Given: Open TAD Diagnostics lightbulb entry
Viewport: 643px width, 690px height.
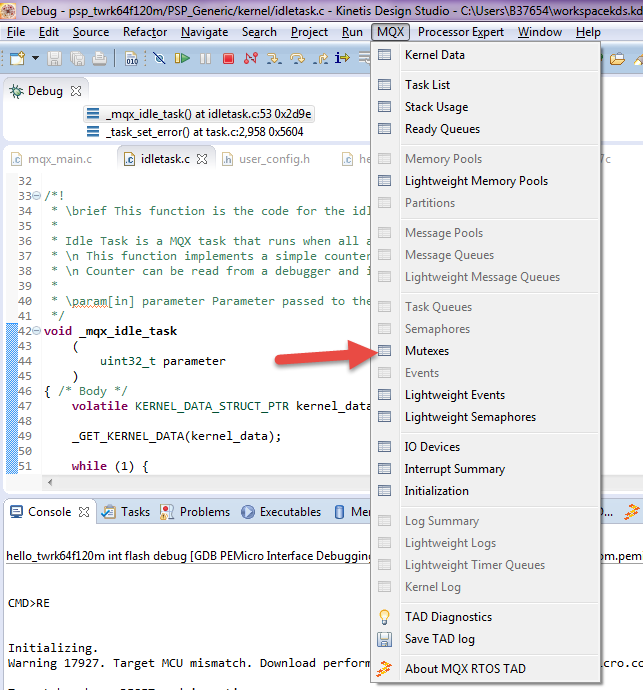Looking at the screenshot, I should (486, 617).
